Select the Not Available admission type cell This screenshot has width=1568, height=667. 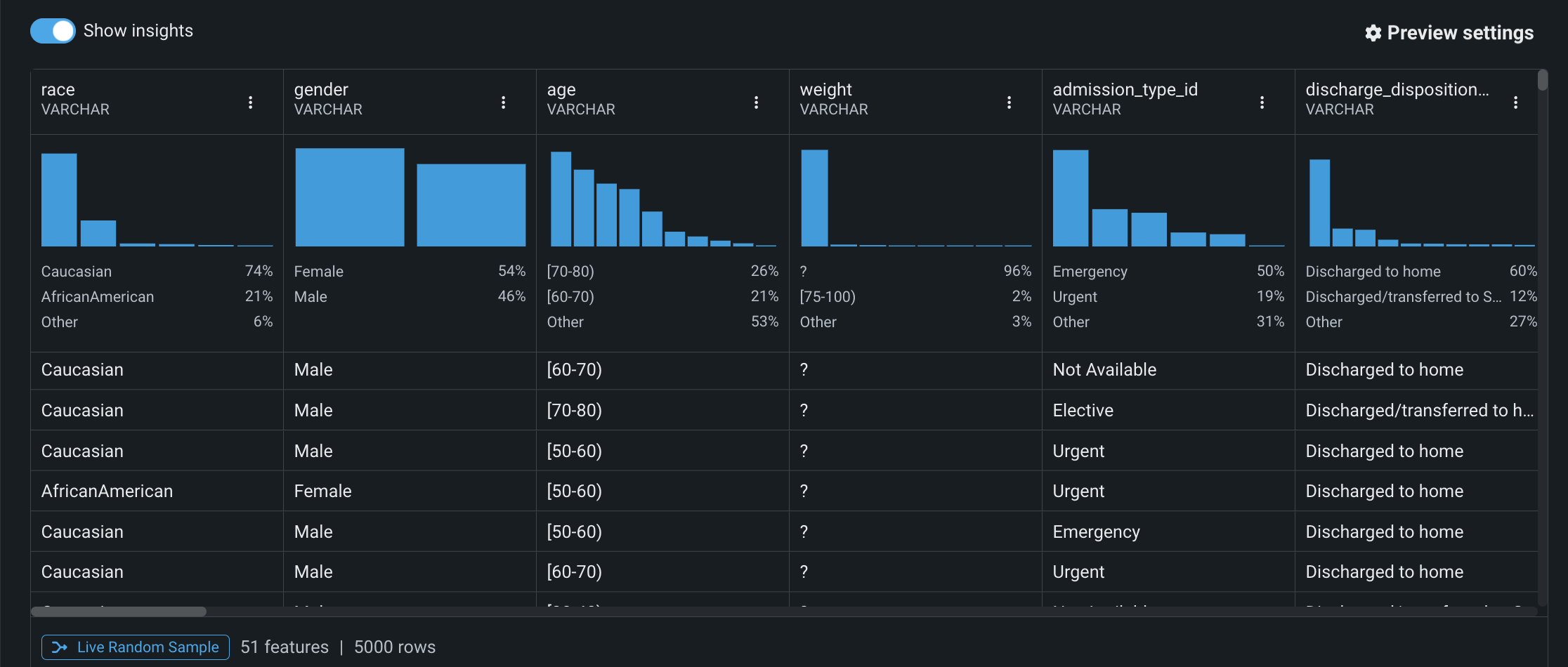point(1104,370)
